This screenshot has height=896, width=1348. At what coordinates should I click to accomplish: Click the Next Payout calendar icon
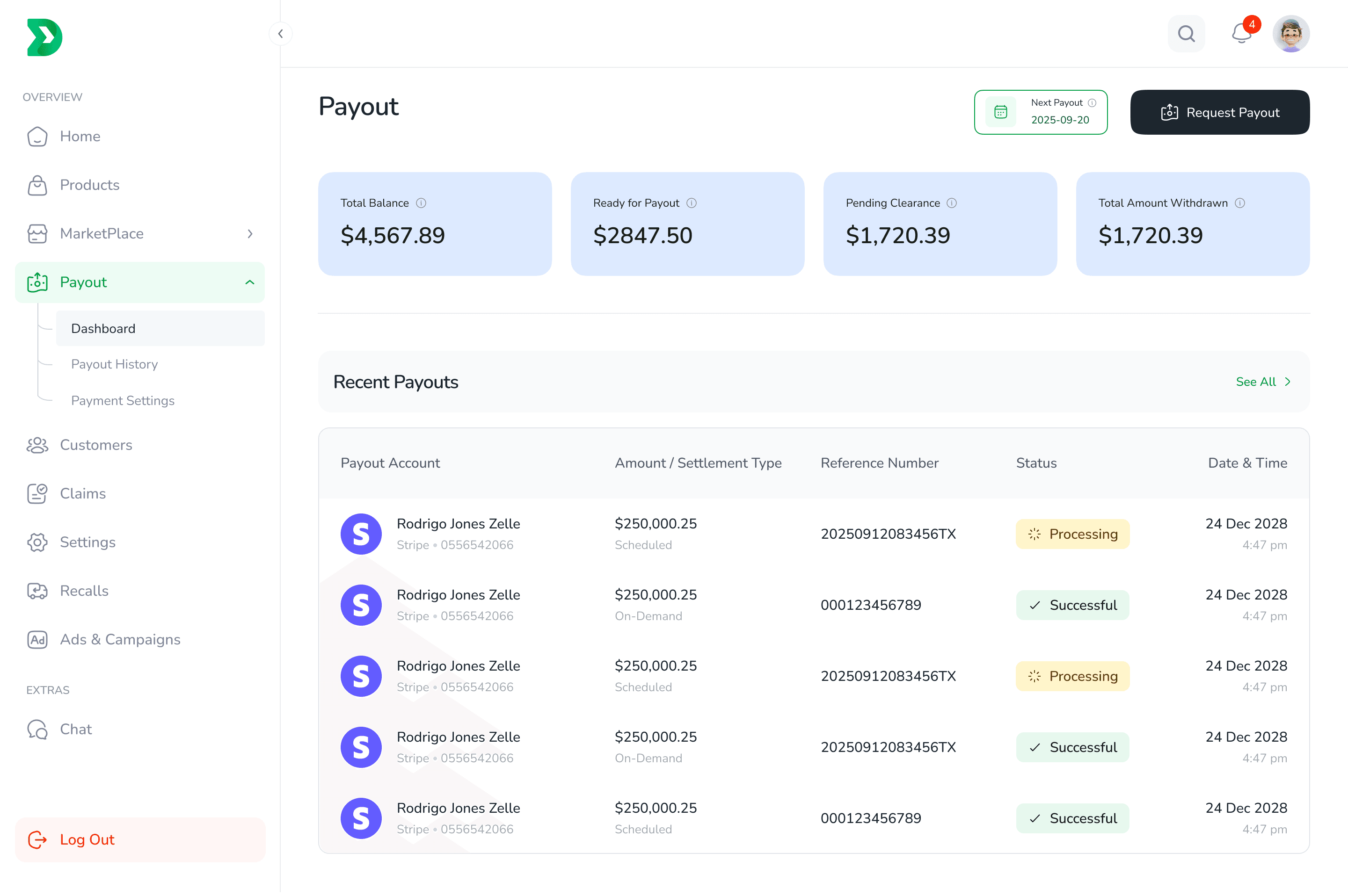1000,112
